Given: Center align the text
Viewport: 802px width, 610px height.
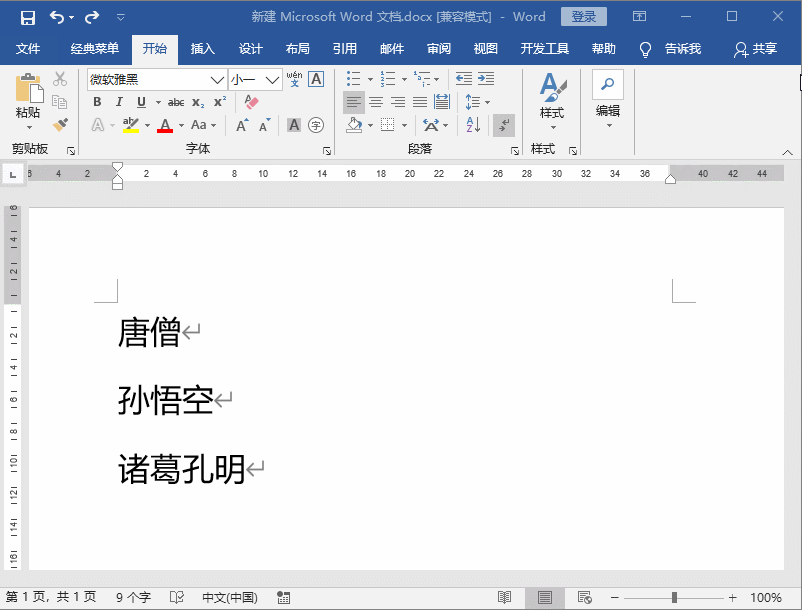Looking at the screenshot, I should (376, 102).
